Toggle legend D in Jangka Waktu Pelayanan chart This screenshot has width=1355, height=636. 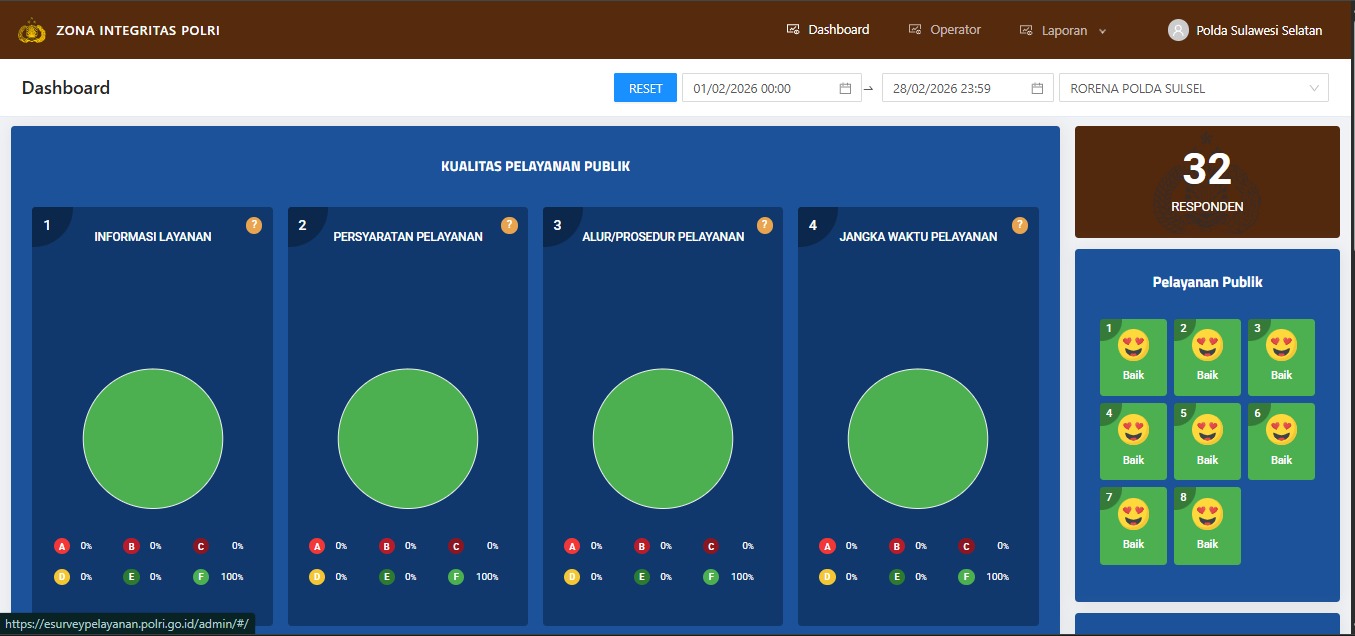(x=827, y=577)
